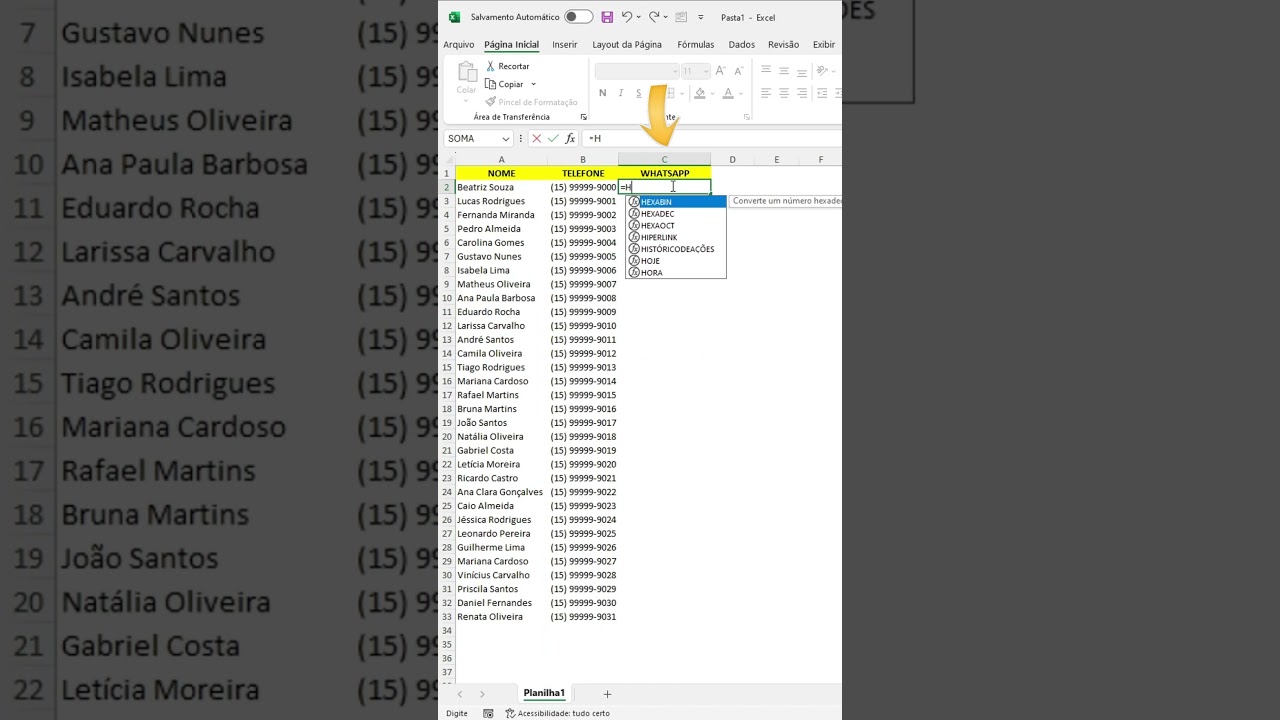Click the Redo arrow icon
The width and height of the screenshot is (1280, 720).
(654, 17)
